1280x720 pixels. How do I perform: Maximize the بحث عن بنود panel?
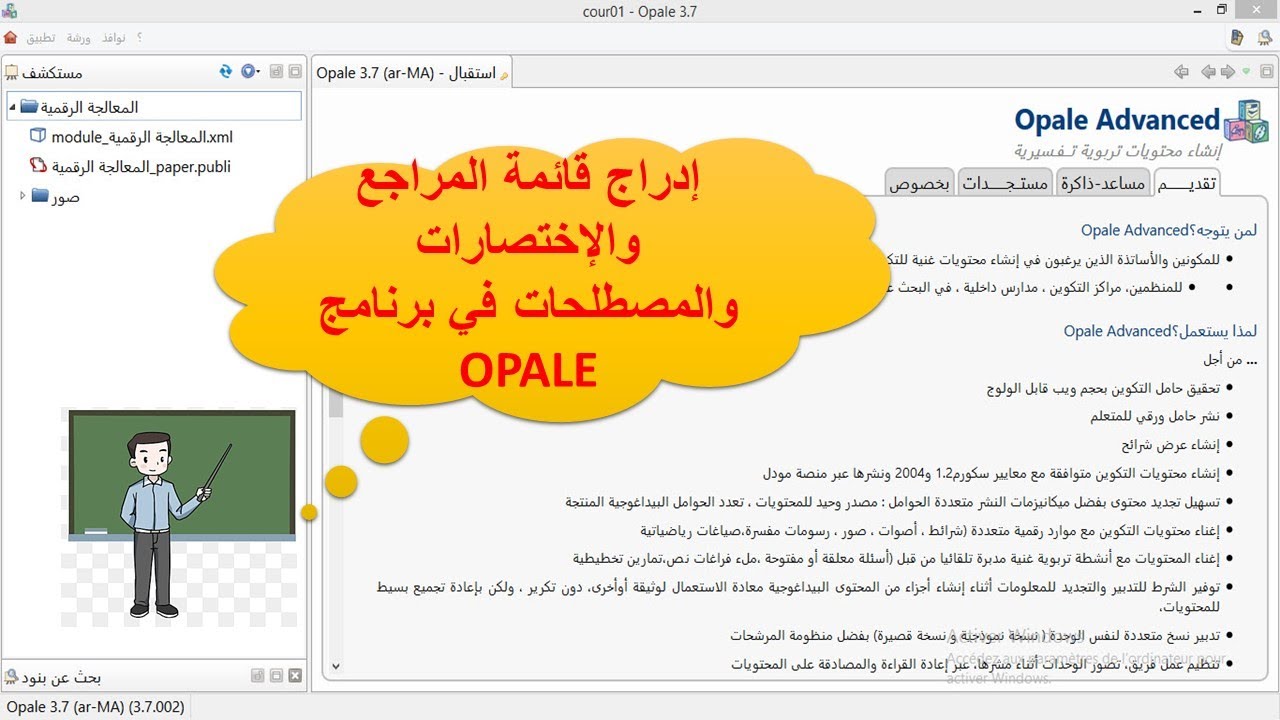click(276, 677)
